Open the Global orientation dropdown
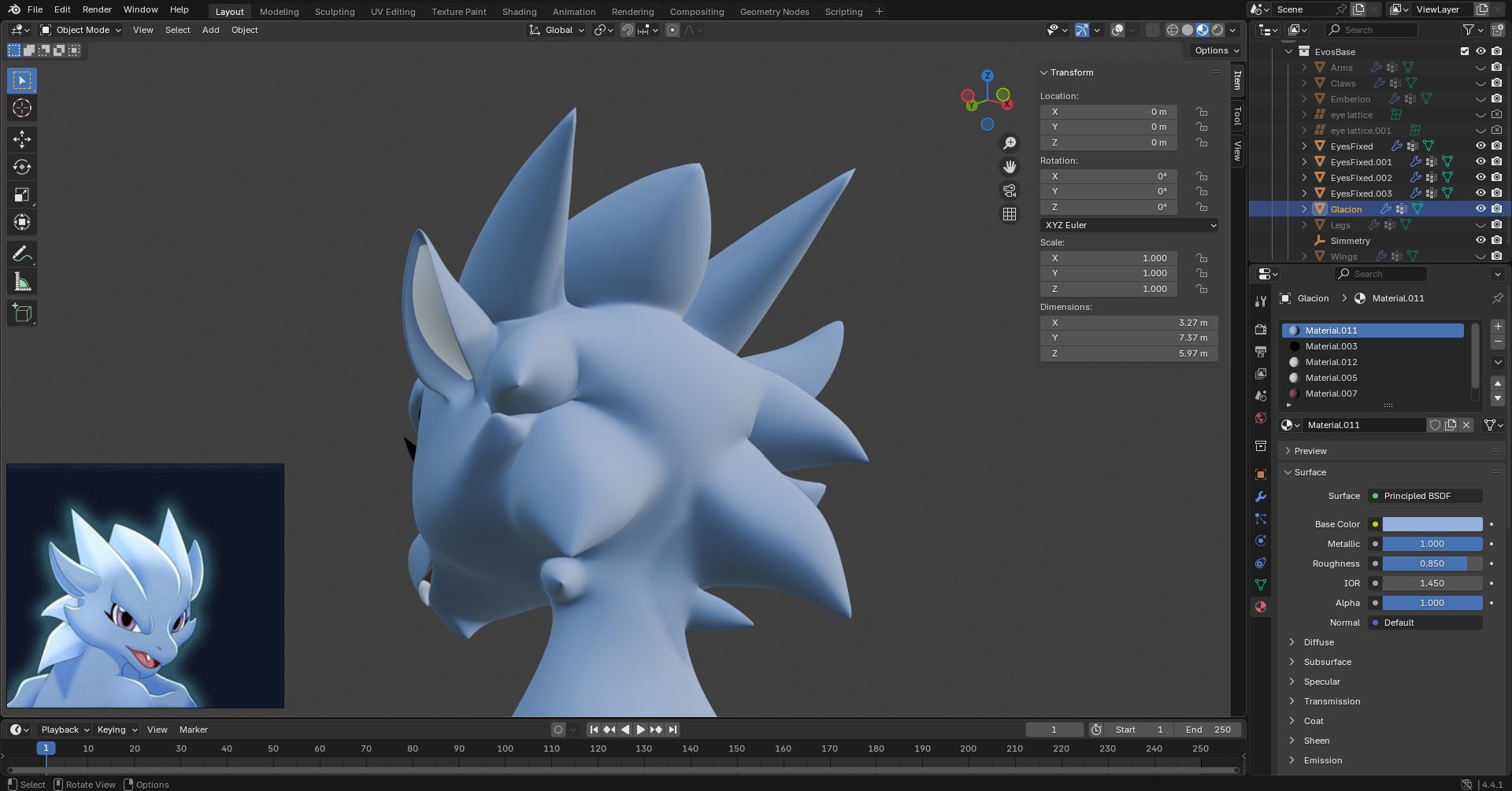Viewport: 1512px width, 791px height. (x=558, y=30)
